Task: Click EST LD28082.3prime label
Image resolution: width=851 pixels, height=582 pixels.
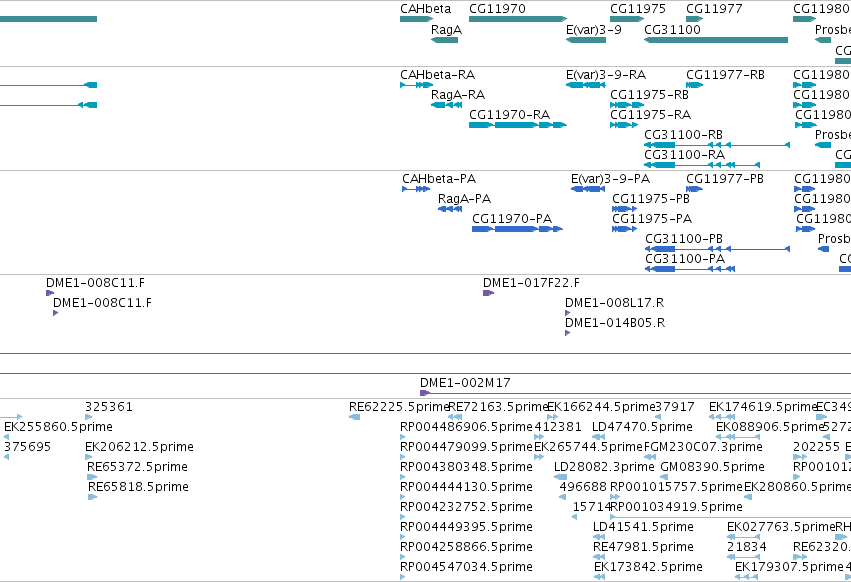Action: click(604, 467)
